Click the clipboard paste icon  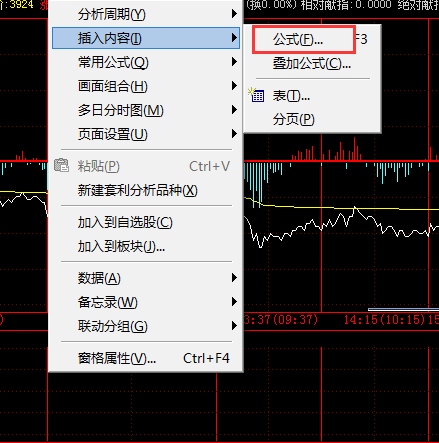tap(62, 165)
